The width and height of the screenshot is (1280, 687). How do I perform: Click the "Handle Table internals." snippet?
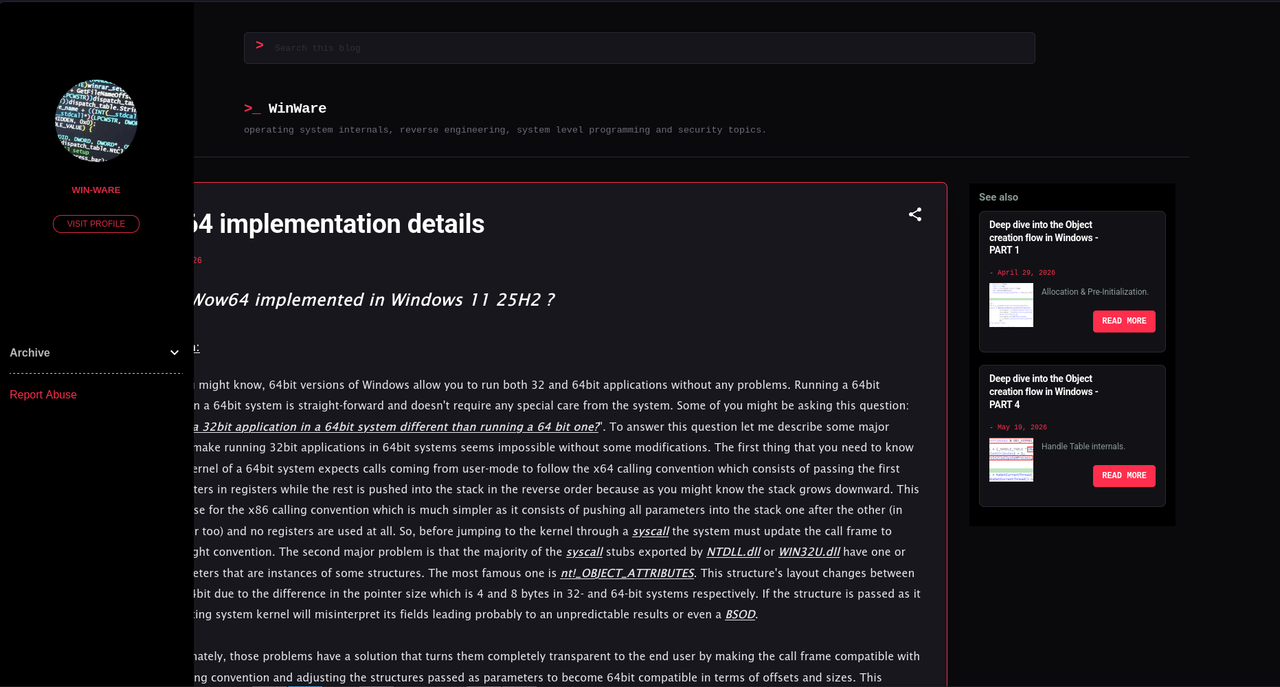1083,446
